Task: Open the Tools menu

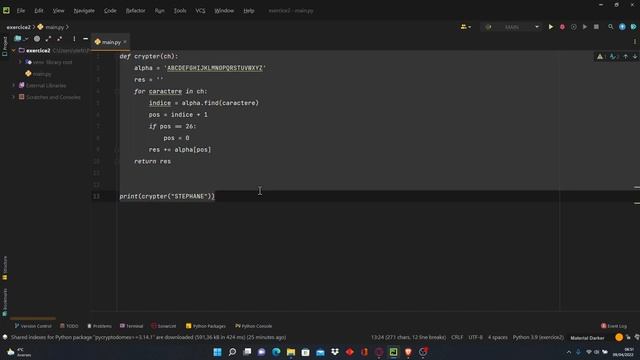Action: 180,11
